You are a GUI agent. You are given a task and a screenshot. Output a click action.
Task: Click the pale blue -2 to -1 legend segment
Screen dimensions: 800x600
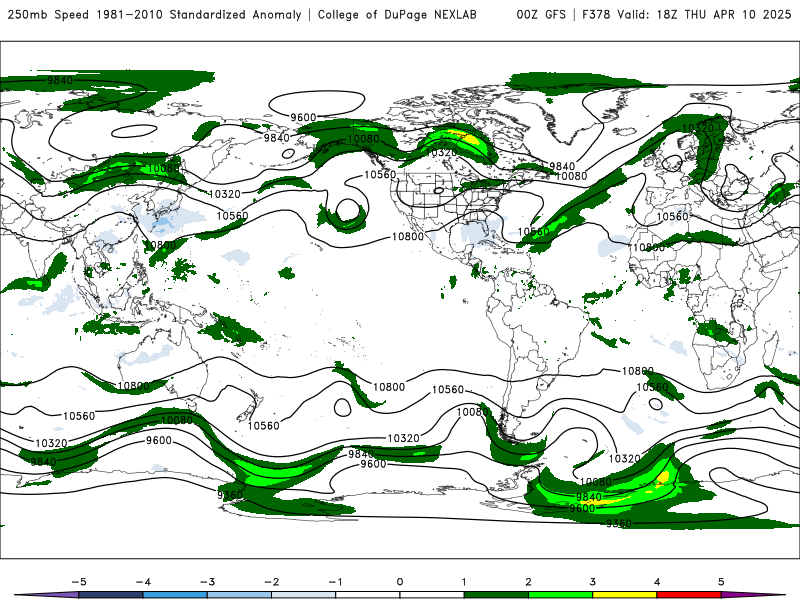[304, 595]
